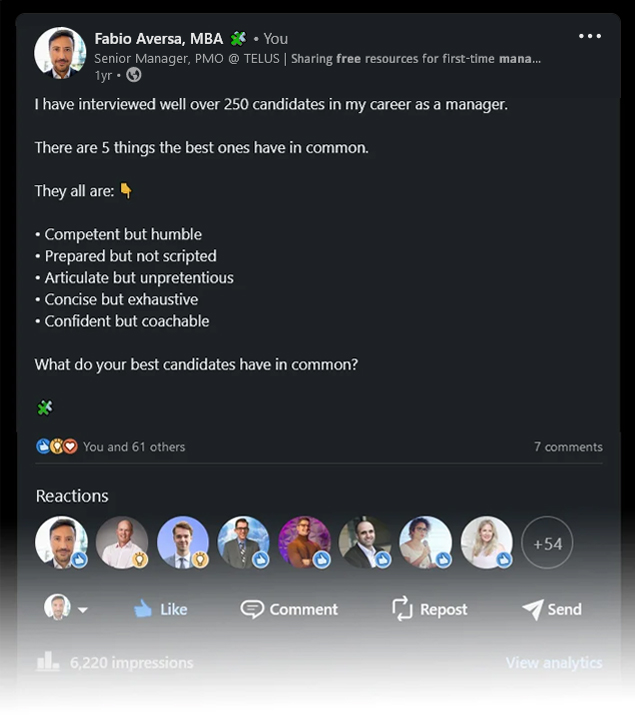
Task: Click the Repost arrows icon
Action: click(402, 608)
